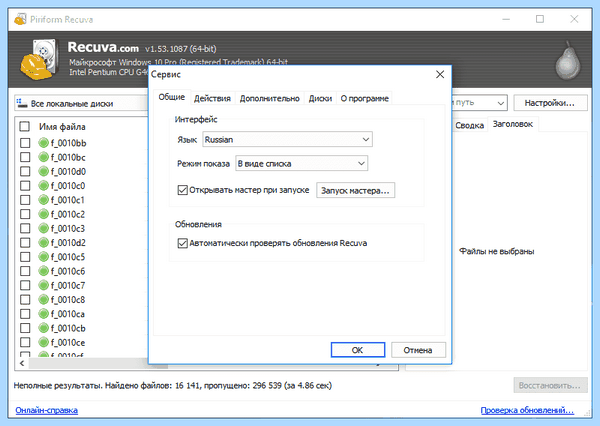The image size is (600, 426).
Task: Click the Recuva.com title text
Action: coord(103,47)
